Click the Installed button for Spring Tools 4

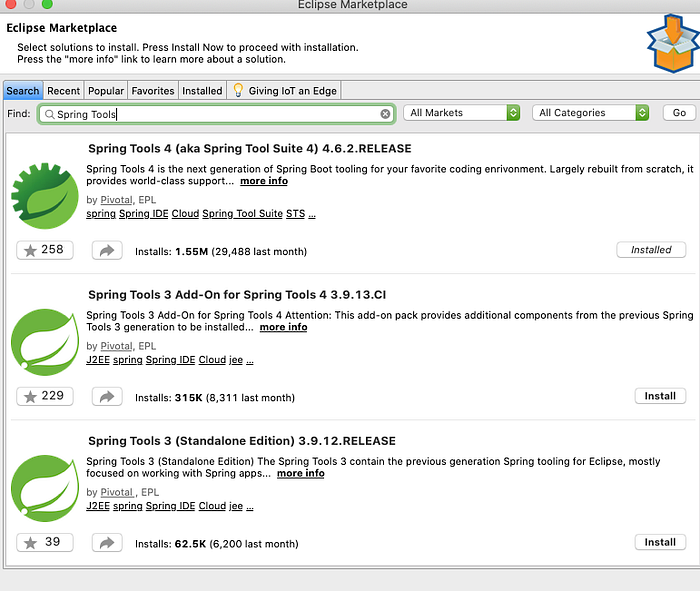(x=651, y=250)
